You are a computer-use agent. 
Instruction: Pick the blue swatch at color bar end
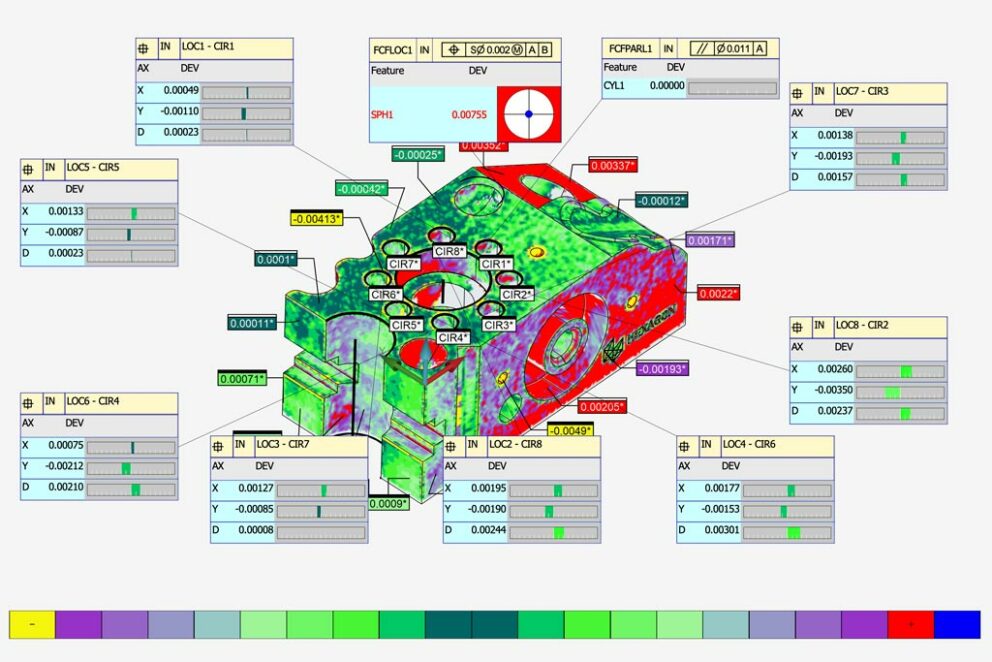(x=957, y=624)
